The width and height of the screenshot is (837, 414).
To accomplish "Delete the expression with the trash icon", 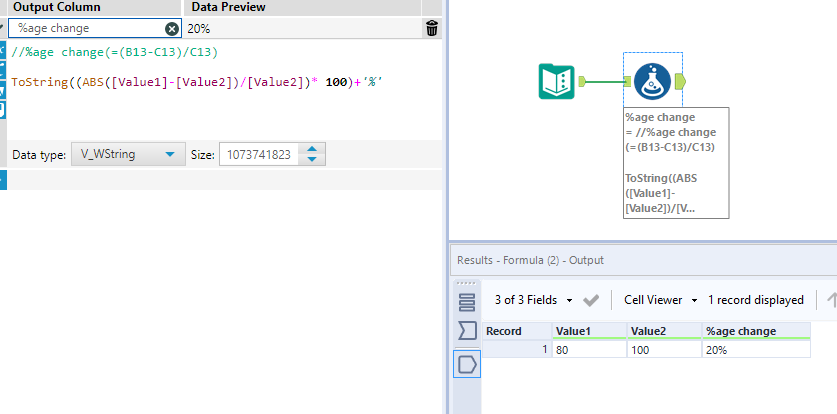I will click(432, 28).
